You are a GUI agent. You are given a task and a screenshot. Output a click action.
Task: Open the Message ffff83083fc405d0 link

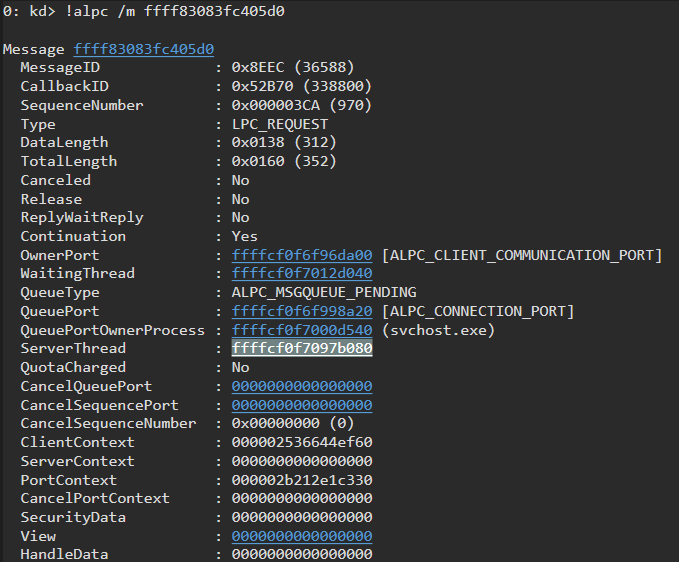[144, 49]
